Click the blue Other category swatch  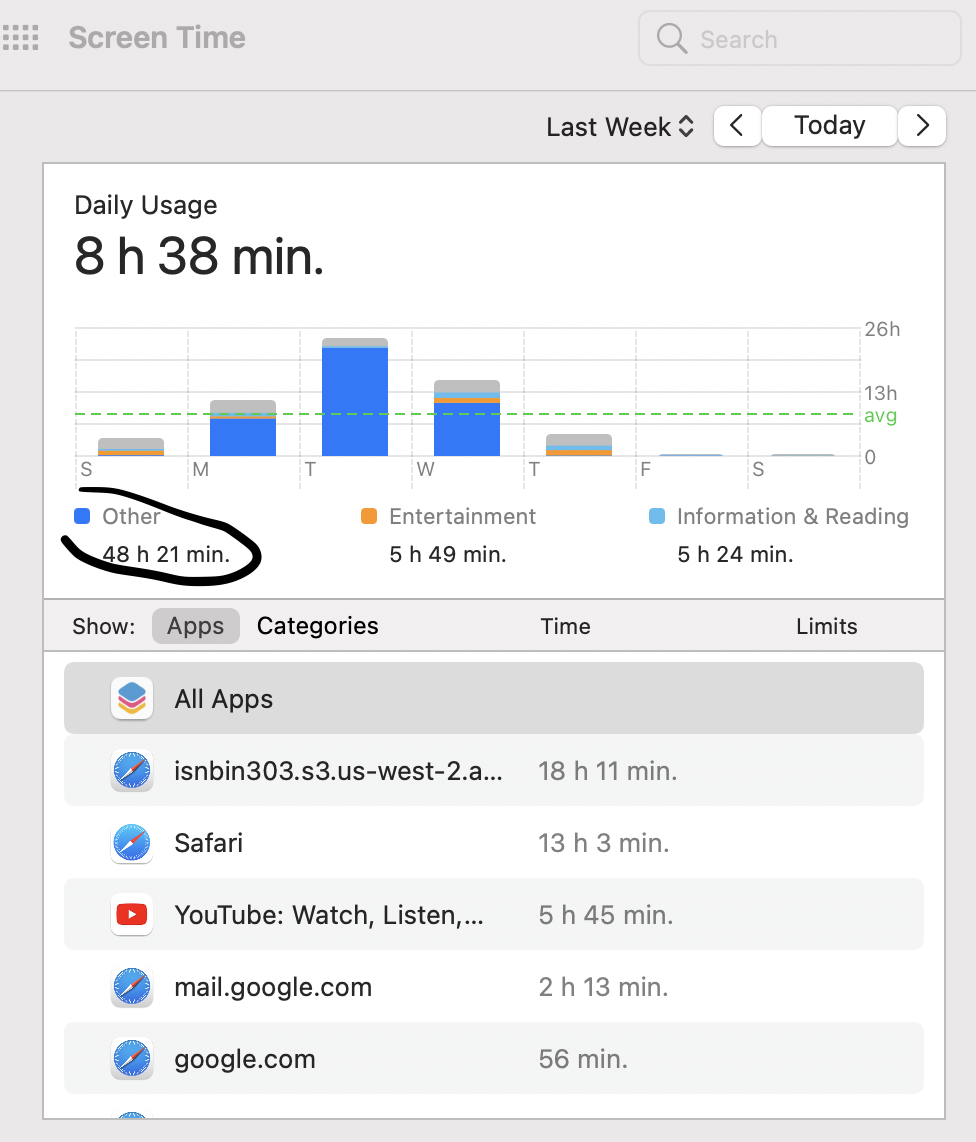click(82, 516)
